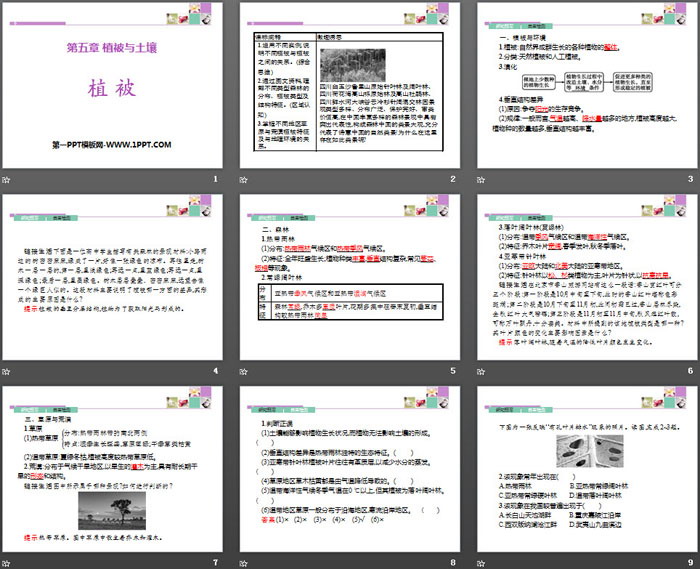Click the animation star icon under slide 7
The image size is (700, 569).
tap(6, 563)
